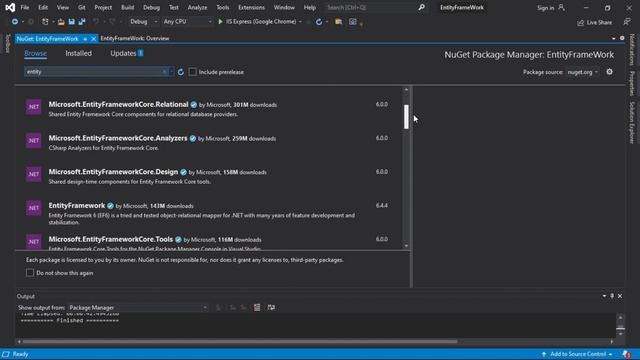Expand the search box history dropdown arrow

coord(171,72)
